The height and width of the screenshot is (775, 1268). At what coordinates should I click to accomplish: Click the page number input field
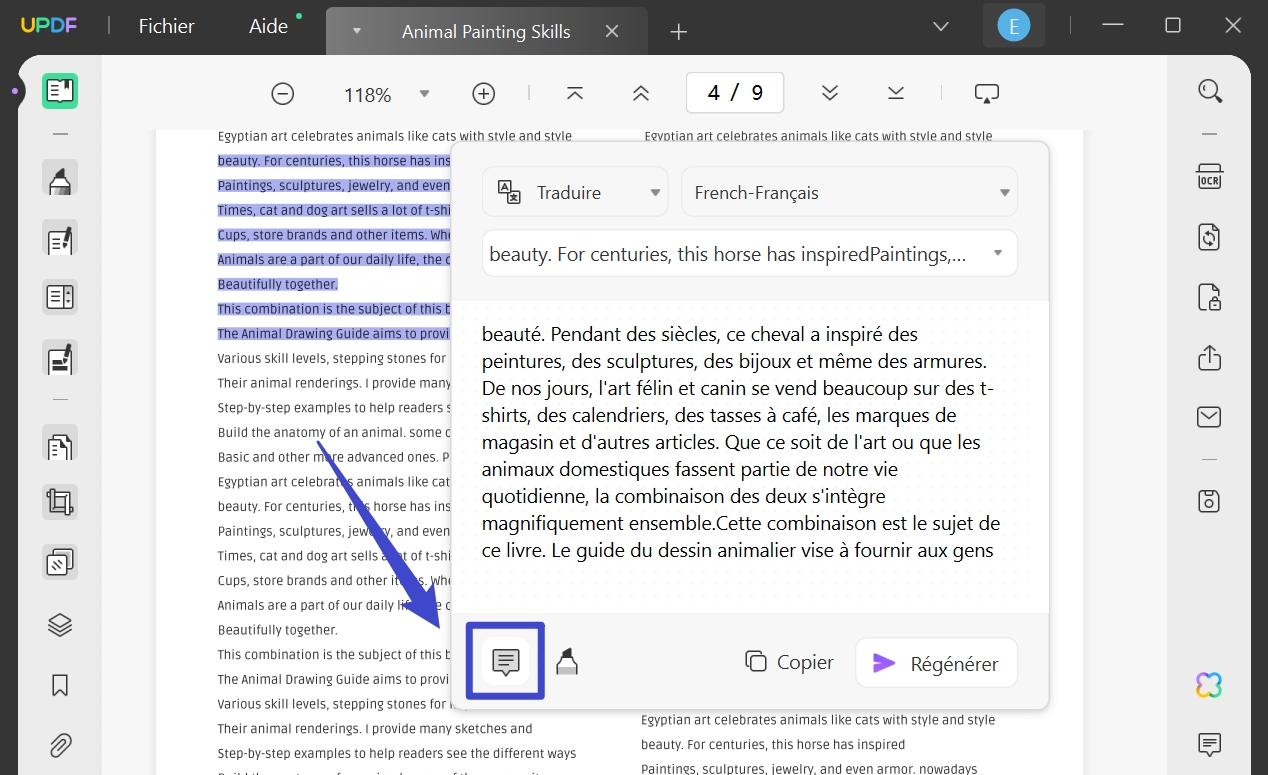(734, 92)
